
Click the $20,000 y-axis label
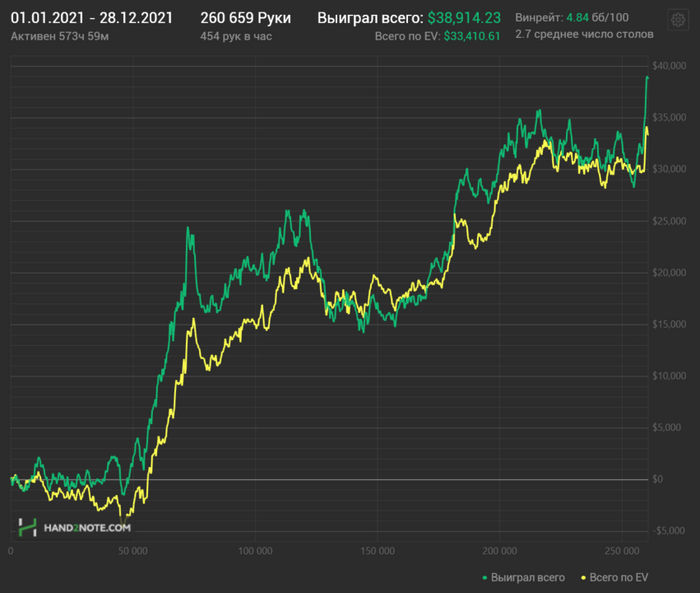click(669, 273)
